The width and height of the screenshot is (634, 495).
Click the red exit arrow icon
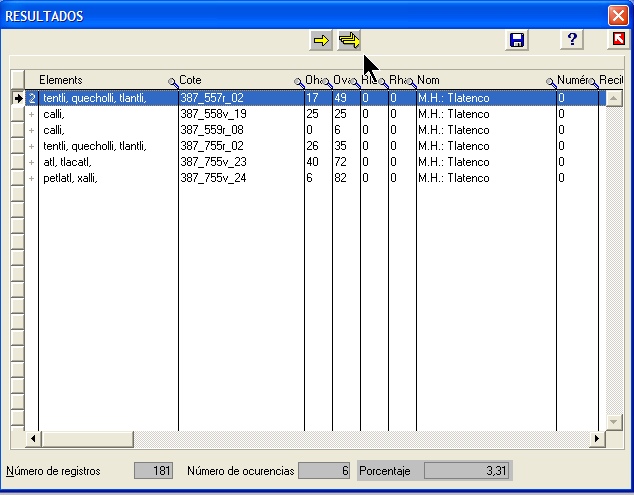[x=619, y=40]
